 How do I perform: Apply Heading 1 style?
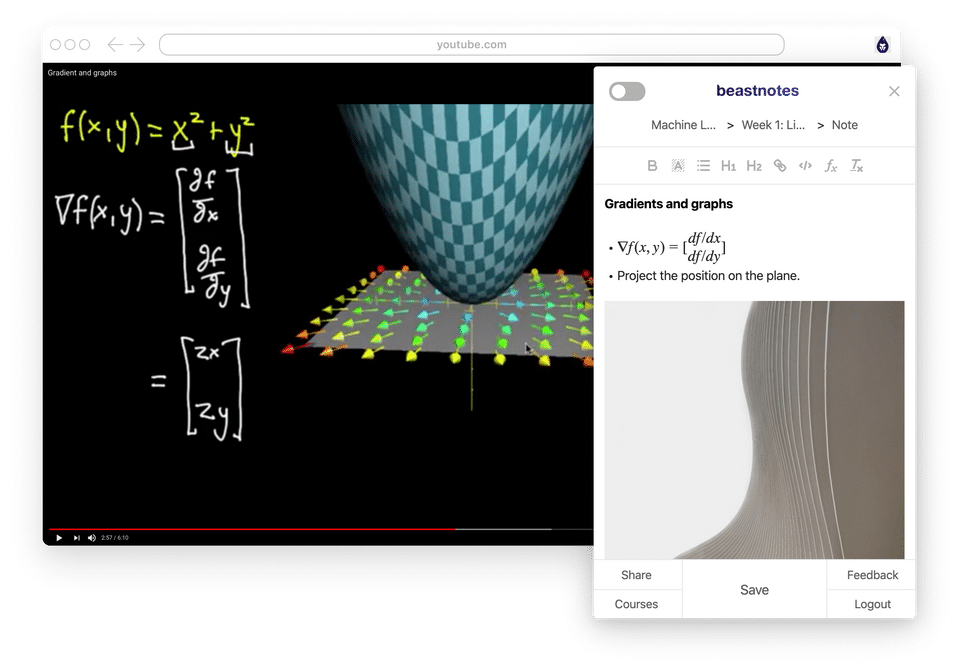pyautogui.click(x=728, y=166)
